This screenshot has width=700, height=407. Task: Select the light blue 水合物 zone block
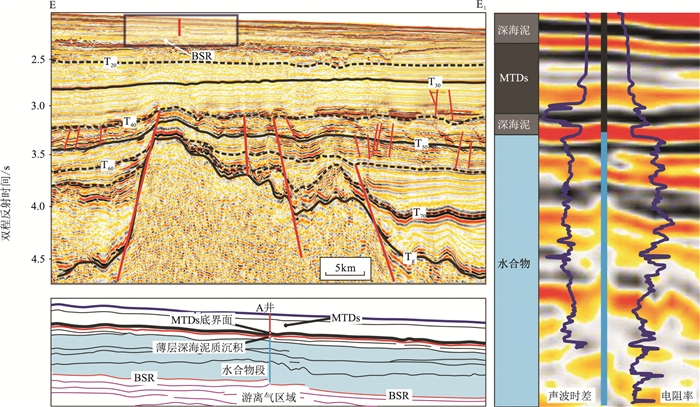click(x=517, y=267)
